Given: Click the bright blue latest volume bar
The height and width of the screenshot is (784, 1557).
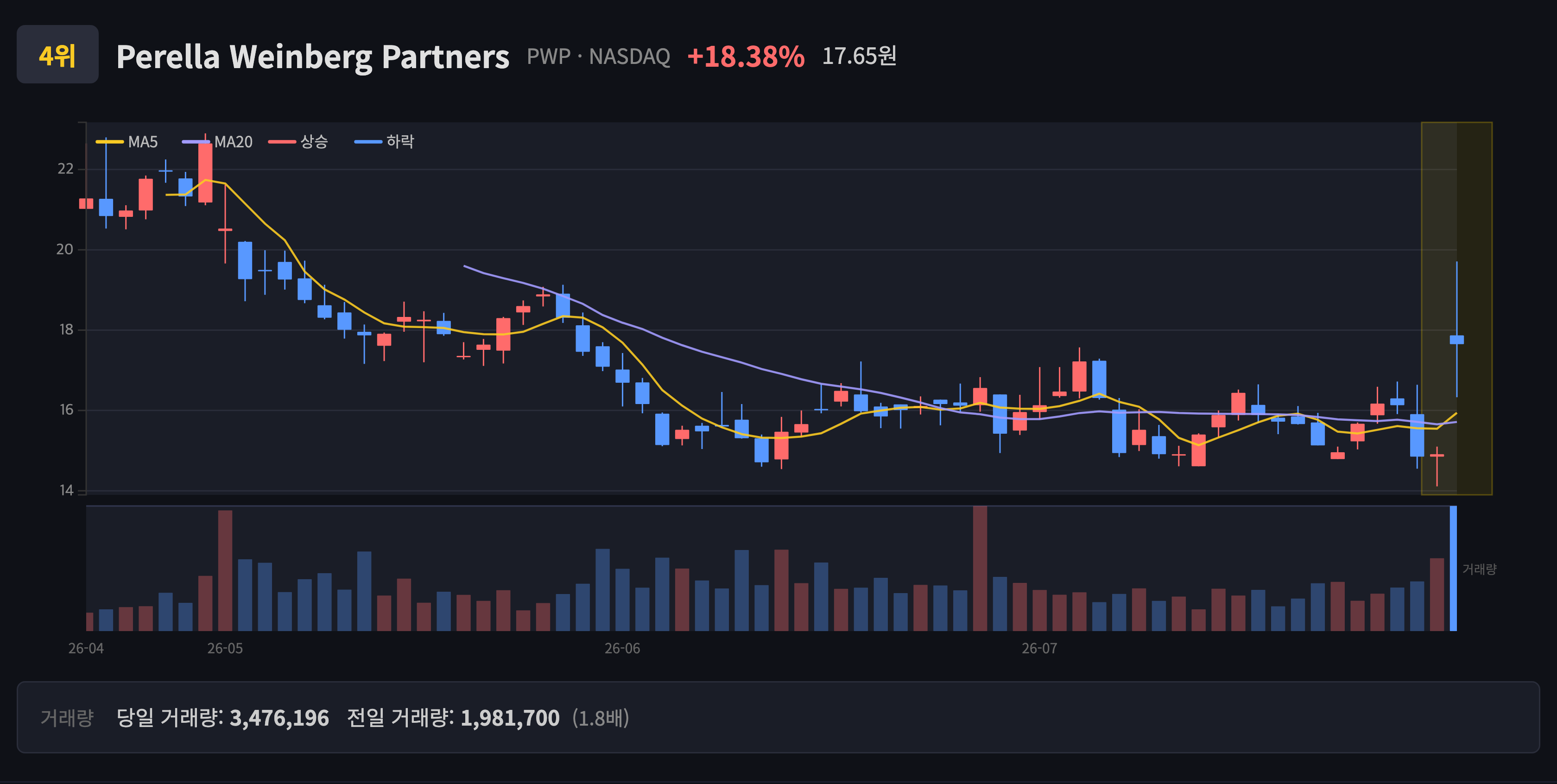Looking at the screenshot, I should coord(1453,568).
